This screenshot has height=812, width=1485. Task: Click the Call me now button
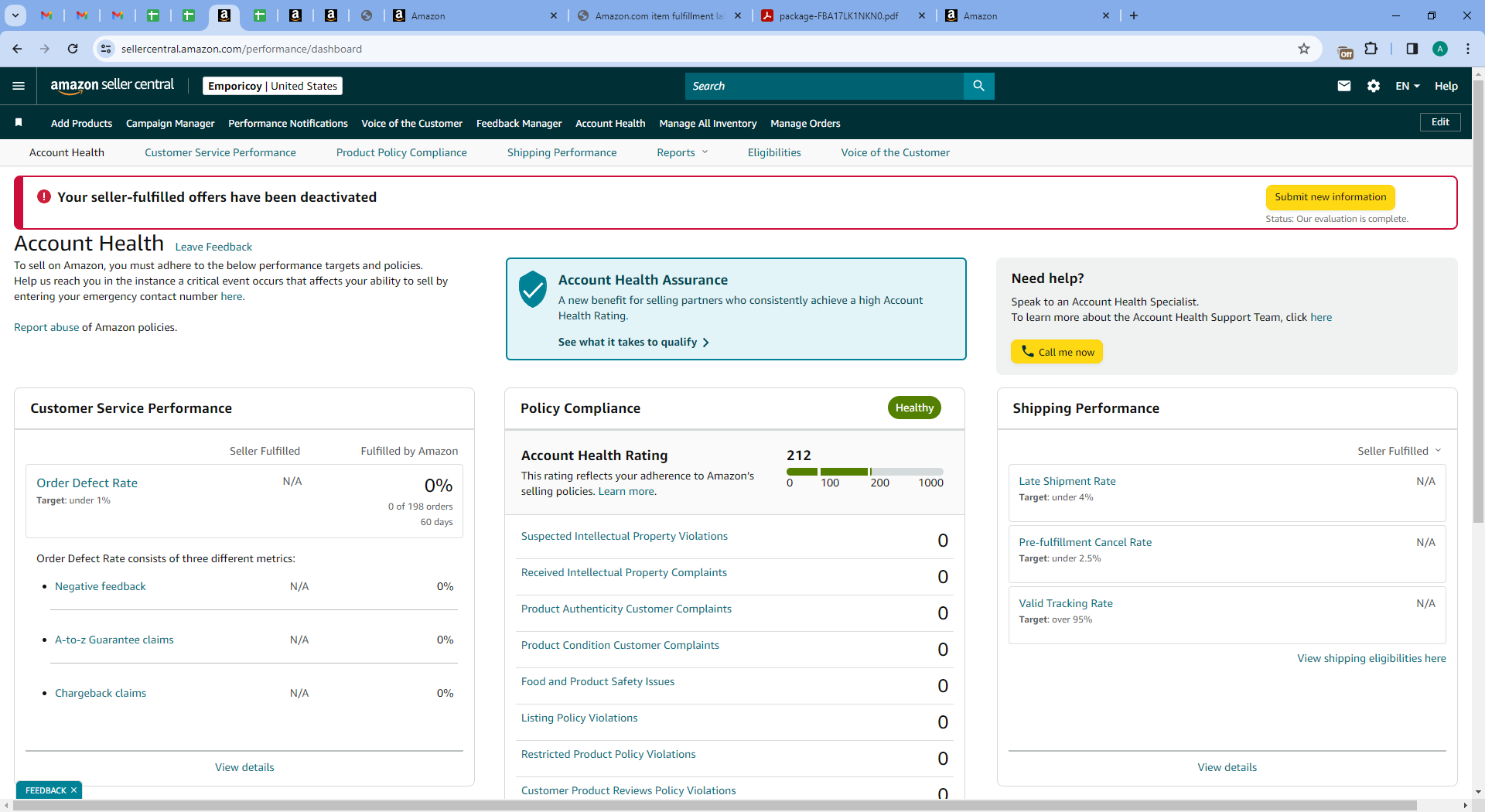click(x=1057, y=352)
